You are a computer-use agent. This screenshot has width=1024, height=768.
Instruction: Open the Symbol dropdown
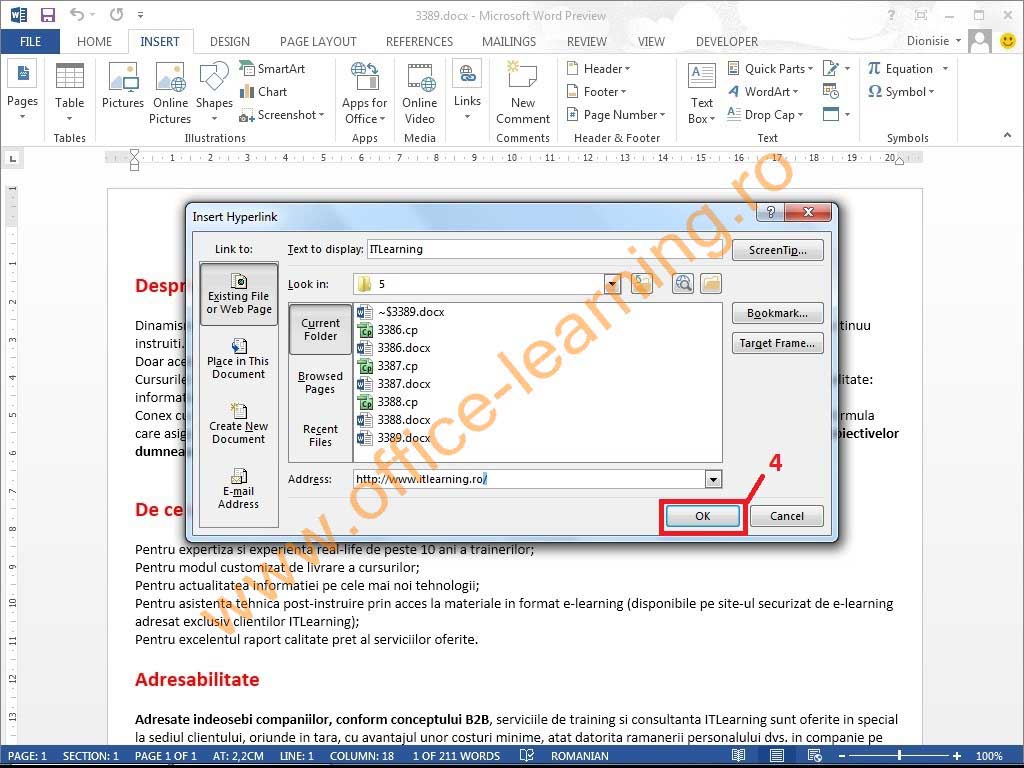(x=901, y=91)
